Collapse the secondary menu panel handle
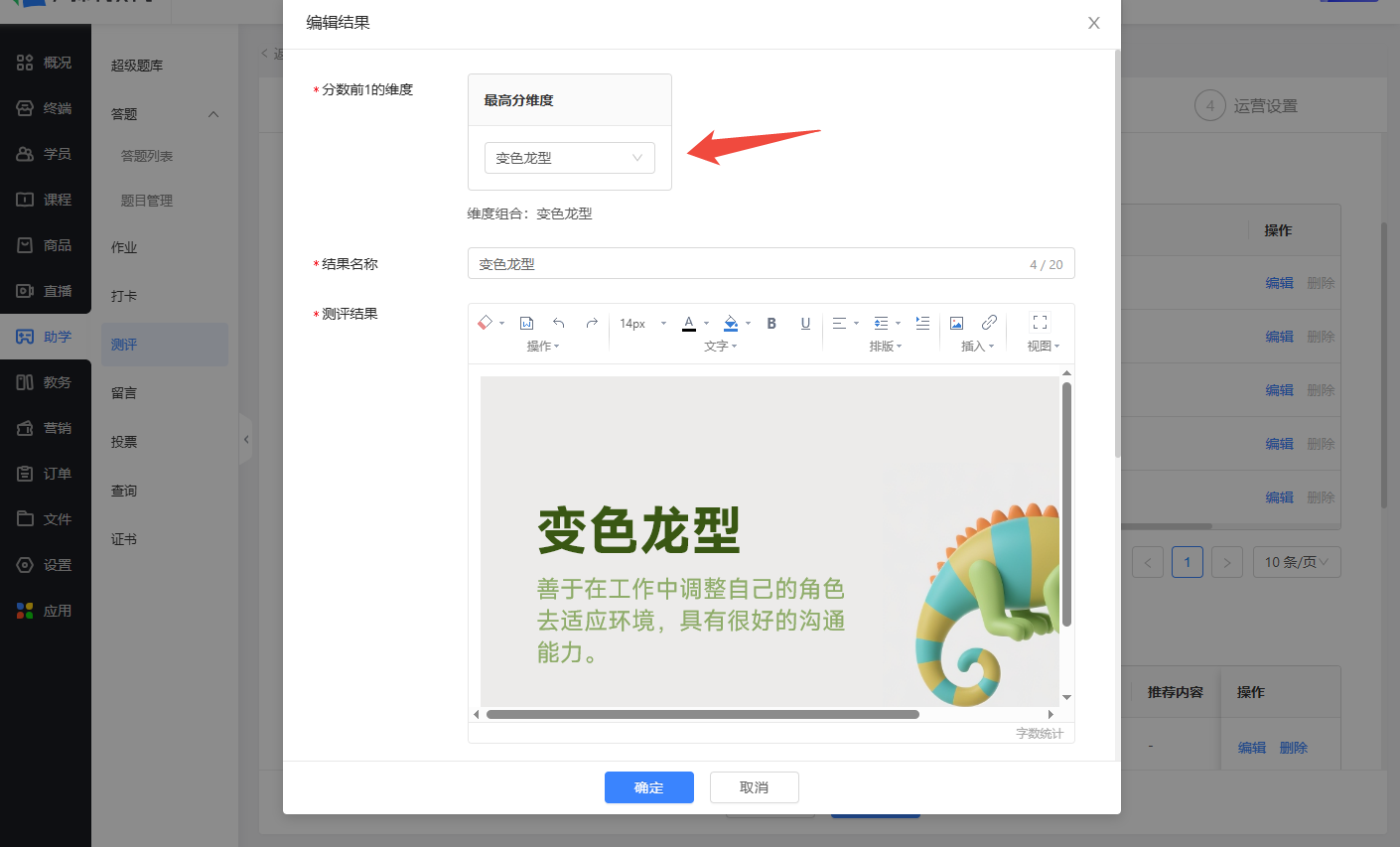 click(x=245, y=439)
